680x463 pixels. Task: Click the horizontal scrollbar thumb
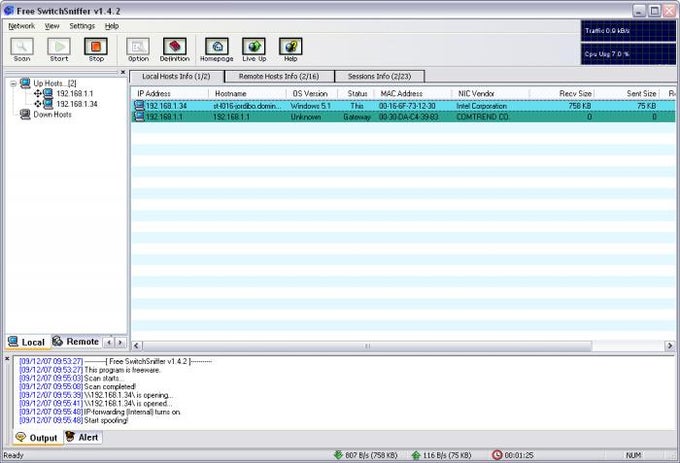click(367, 346)
